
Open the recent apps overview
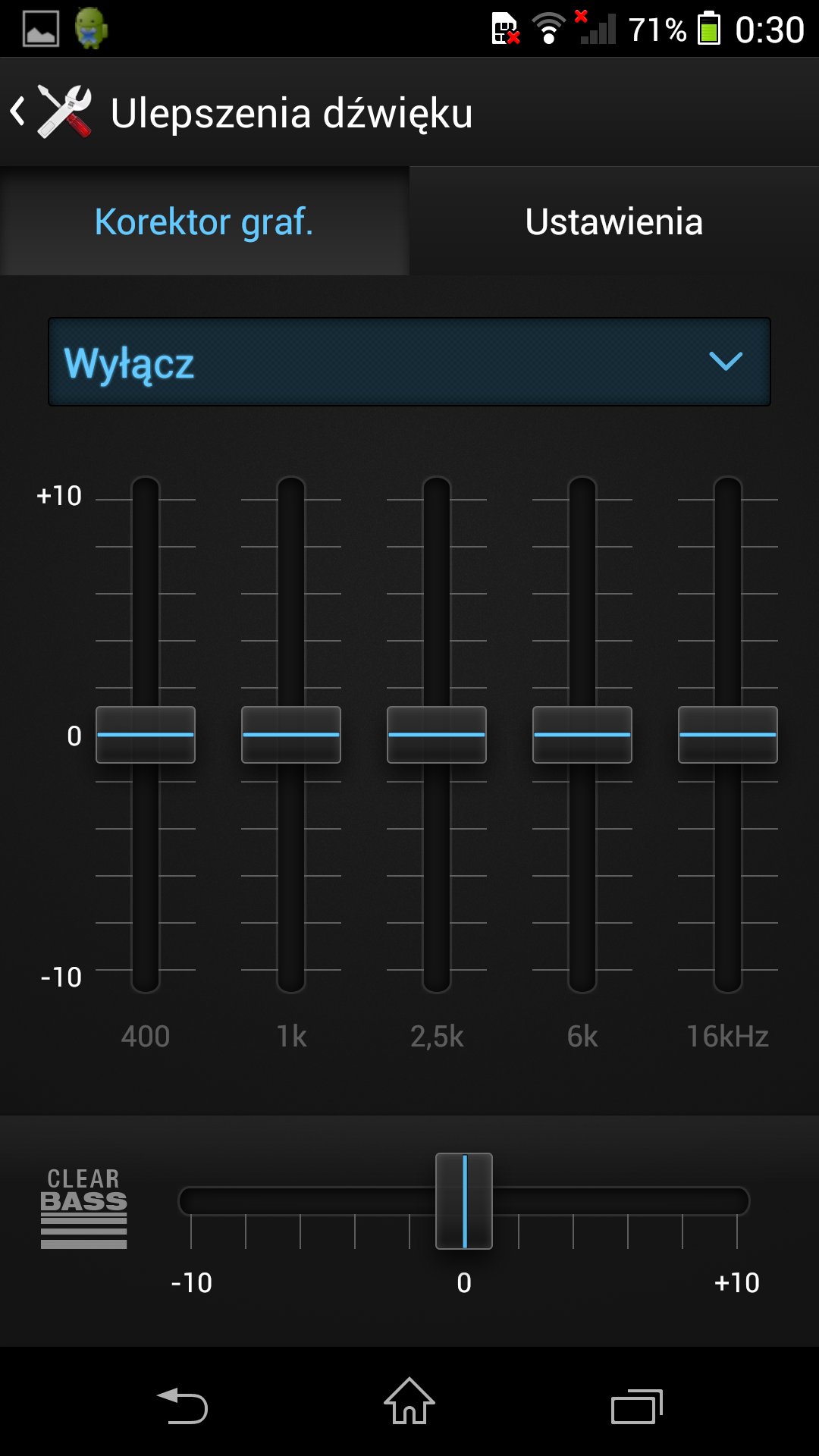pyautogui.click(x=637, y=1407)
